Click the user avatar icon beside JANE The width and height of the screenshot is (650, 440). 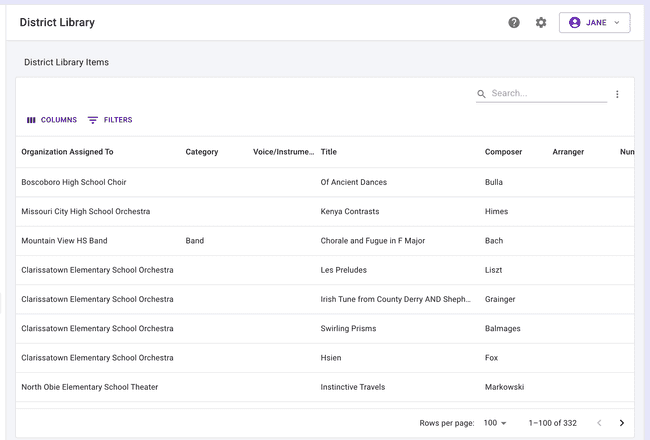coord(574,22)
